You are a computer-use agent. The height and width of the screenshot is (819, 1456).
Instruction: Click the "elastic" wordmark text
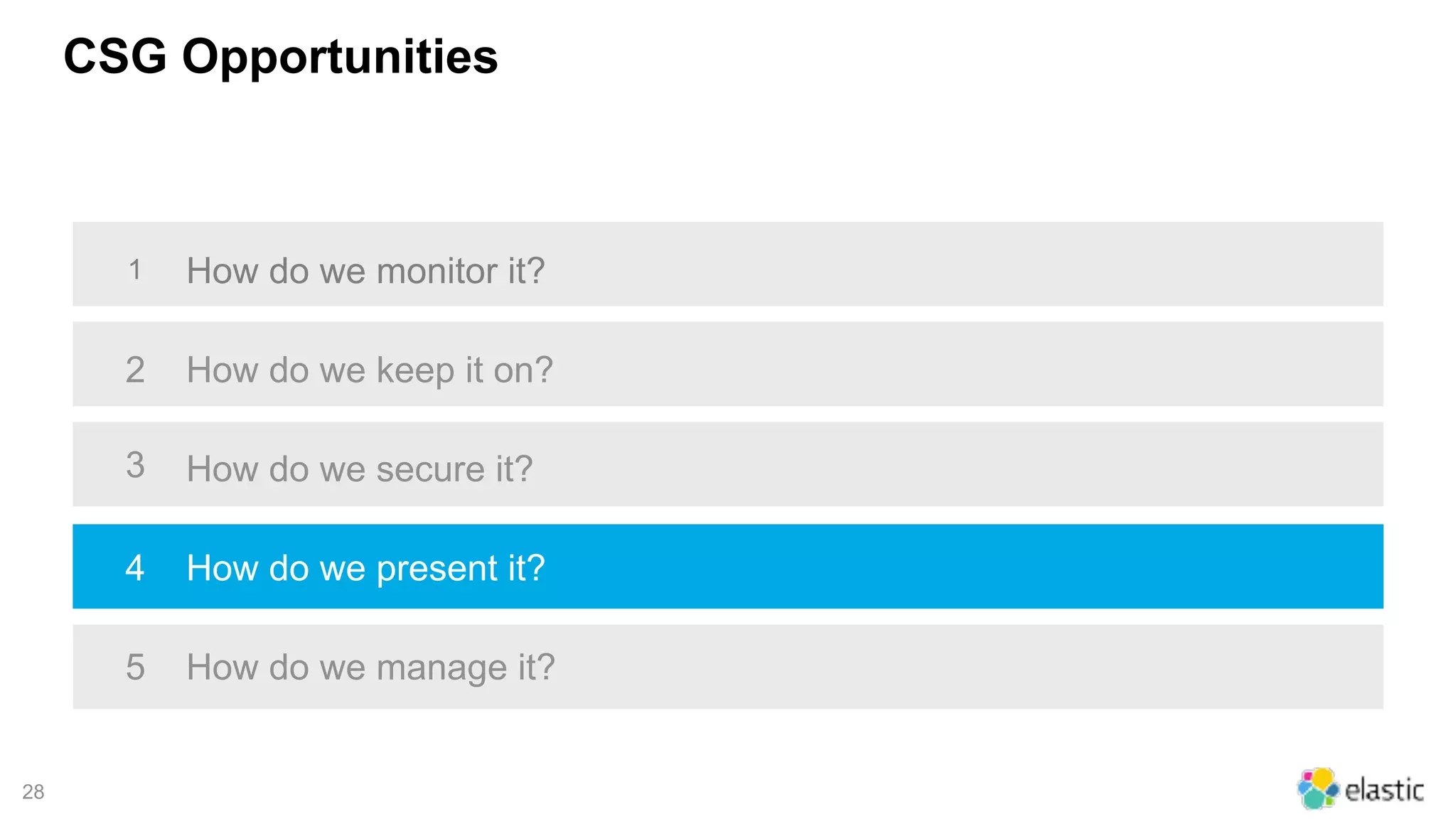(x=1383, y=791)
